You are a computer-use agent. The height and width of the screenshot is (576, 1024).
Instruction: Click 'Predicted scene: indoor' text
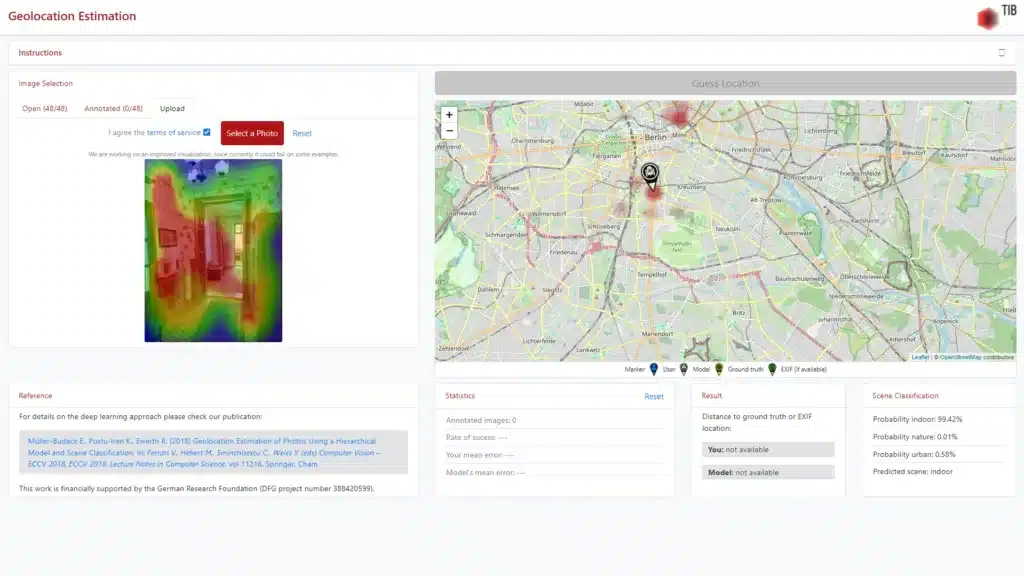point(913,472)
